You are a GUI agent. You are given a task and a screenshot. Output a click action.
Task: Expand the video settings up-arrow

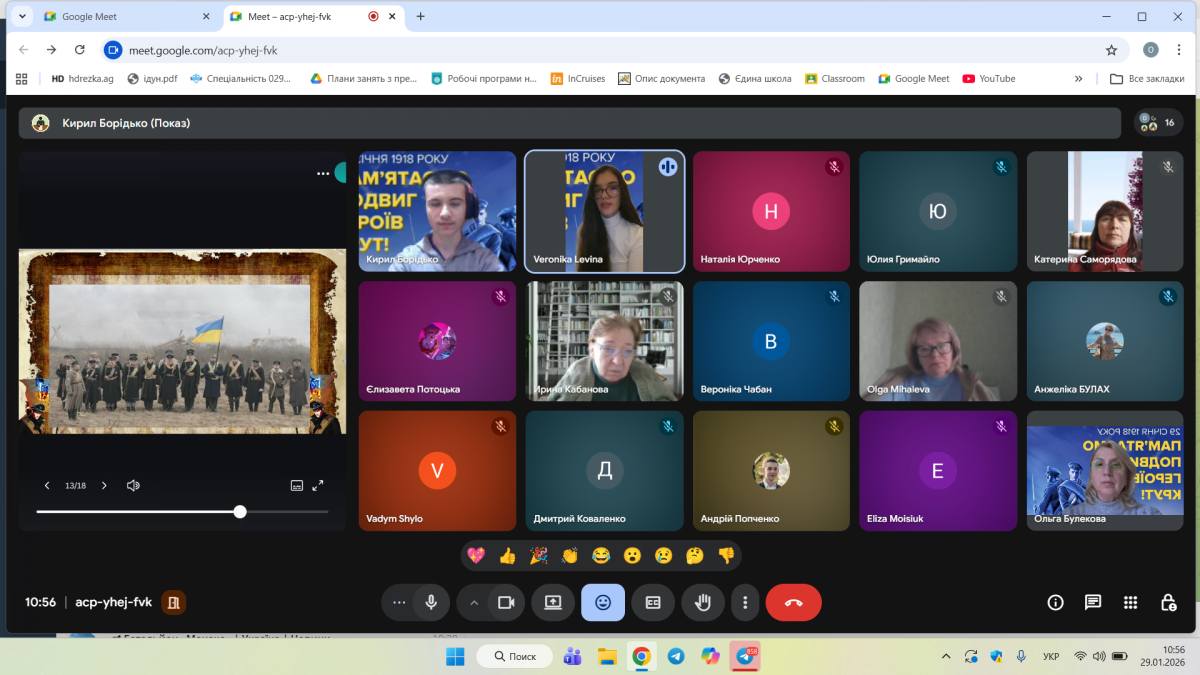coord(474,602)
